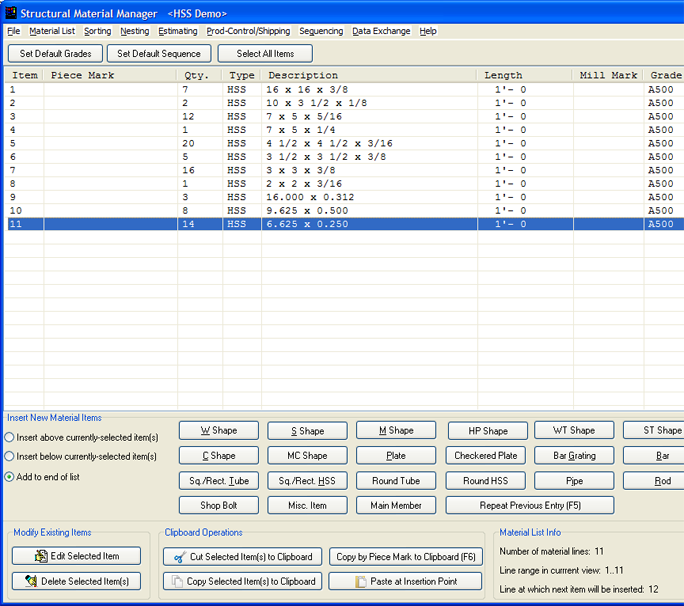
Task: Select row with 10 x 3 1/2 x 1/8
Action: [x=345, y=103]
